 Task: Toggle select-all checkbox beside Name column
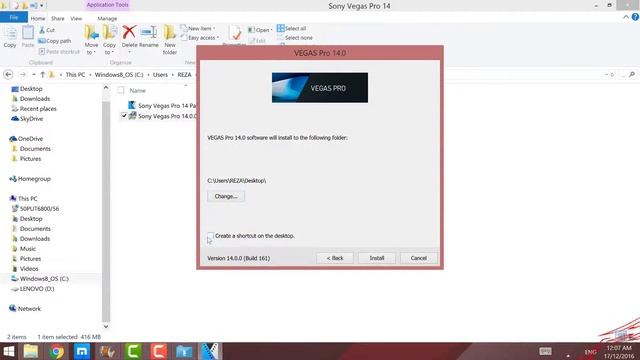point(121,90)
